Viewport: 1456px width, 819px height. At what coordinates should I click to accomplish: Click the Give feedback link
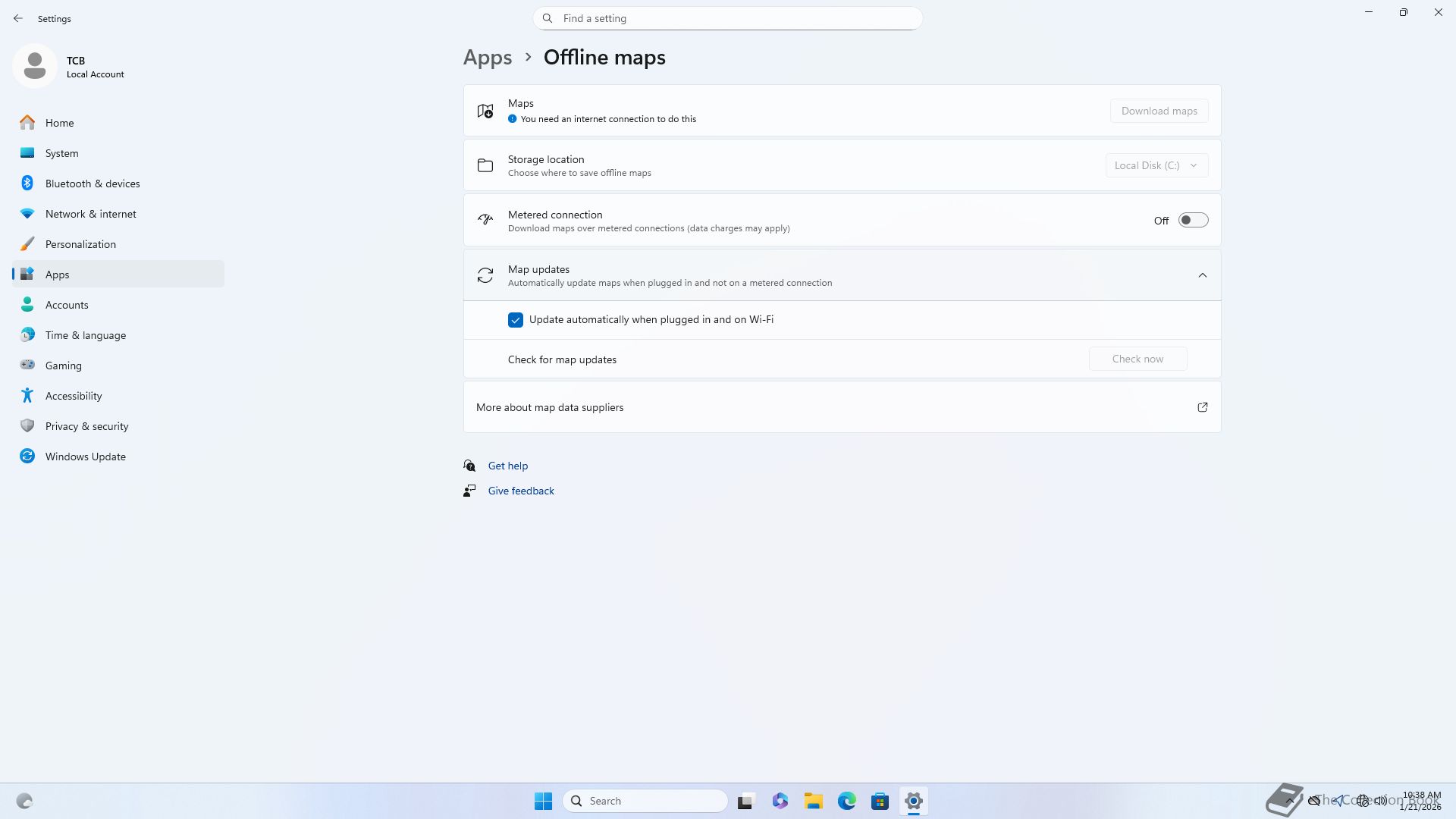(520, 491)
